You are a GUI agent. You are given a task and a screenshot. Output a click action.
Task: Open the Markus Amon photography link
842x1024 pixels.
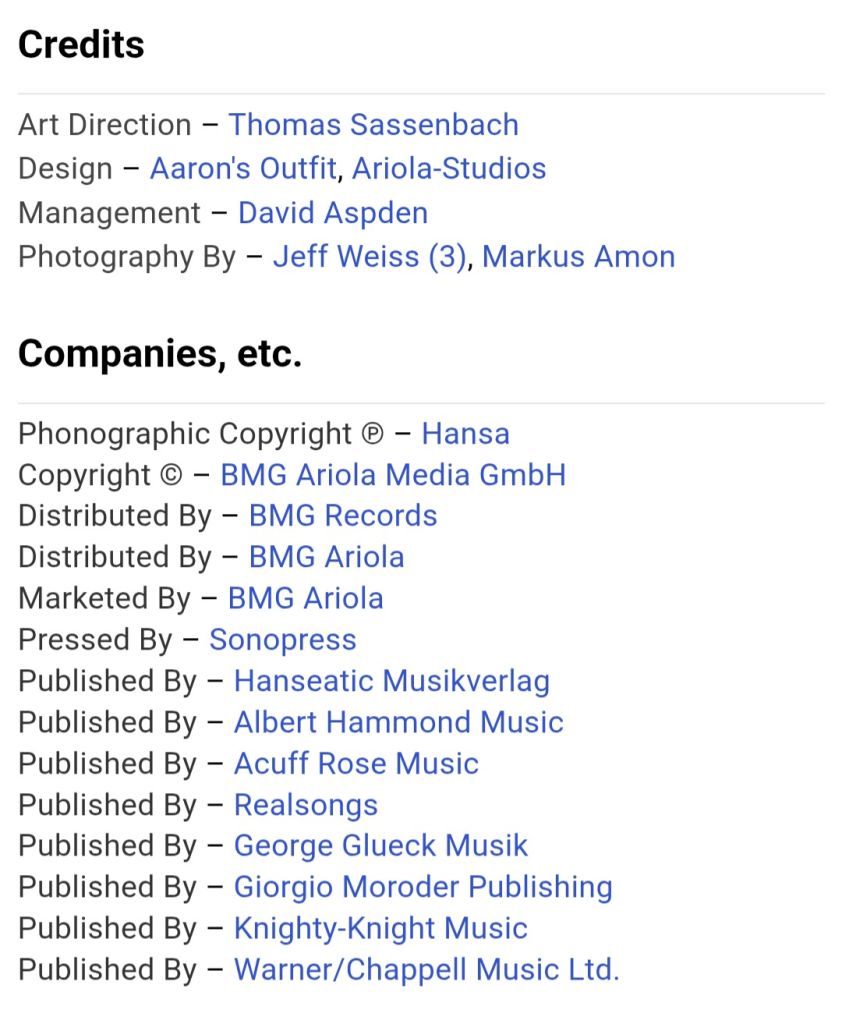[x=578, y=257]
